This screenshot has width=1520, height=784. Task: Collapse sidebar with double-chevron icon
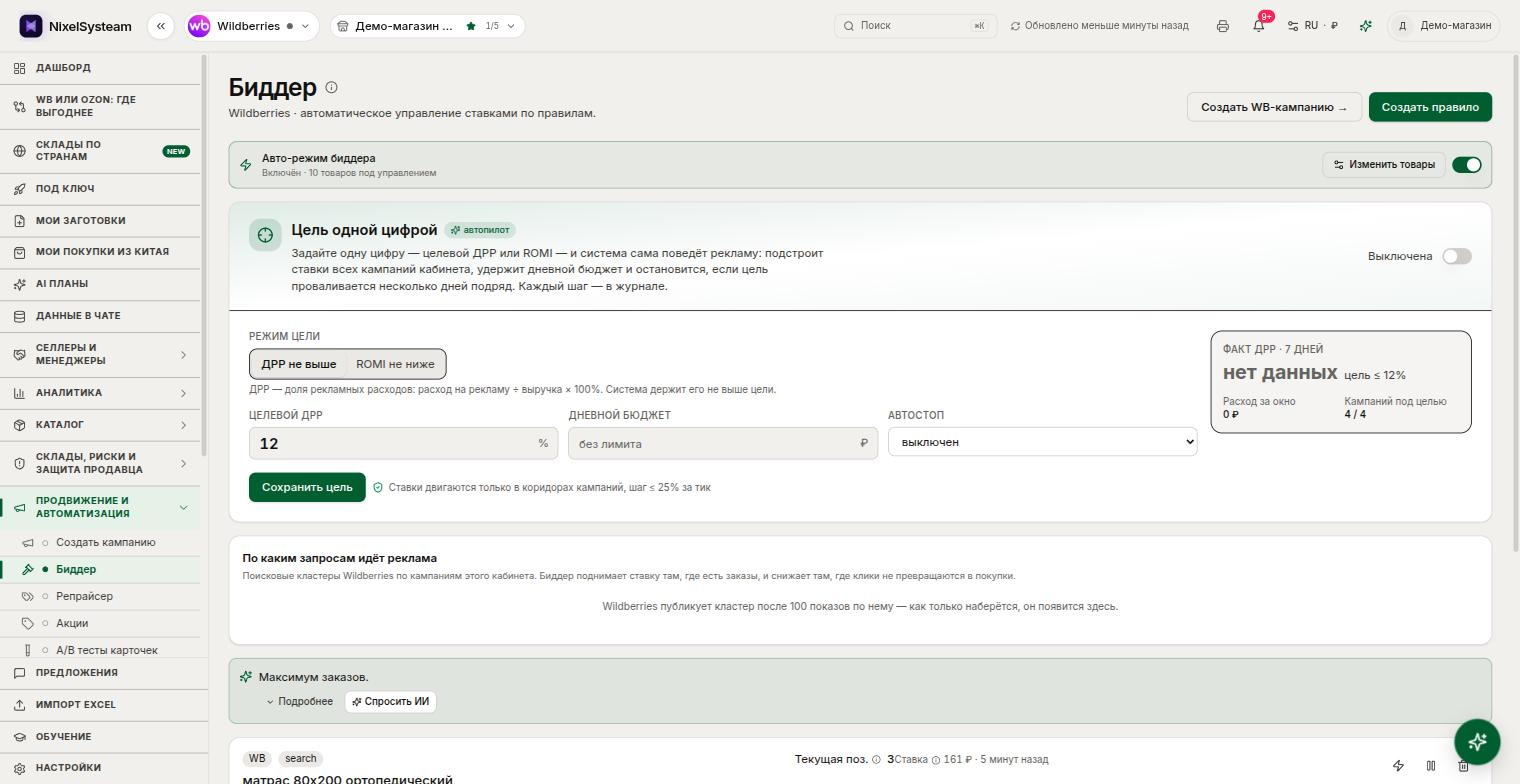tap(160, 26)
